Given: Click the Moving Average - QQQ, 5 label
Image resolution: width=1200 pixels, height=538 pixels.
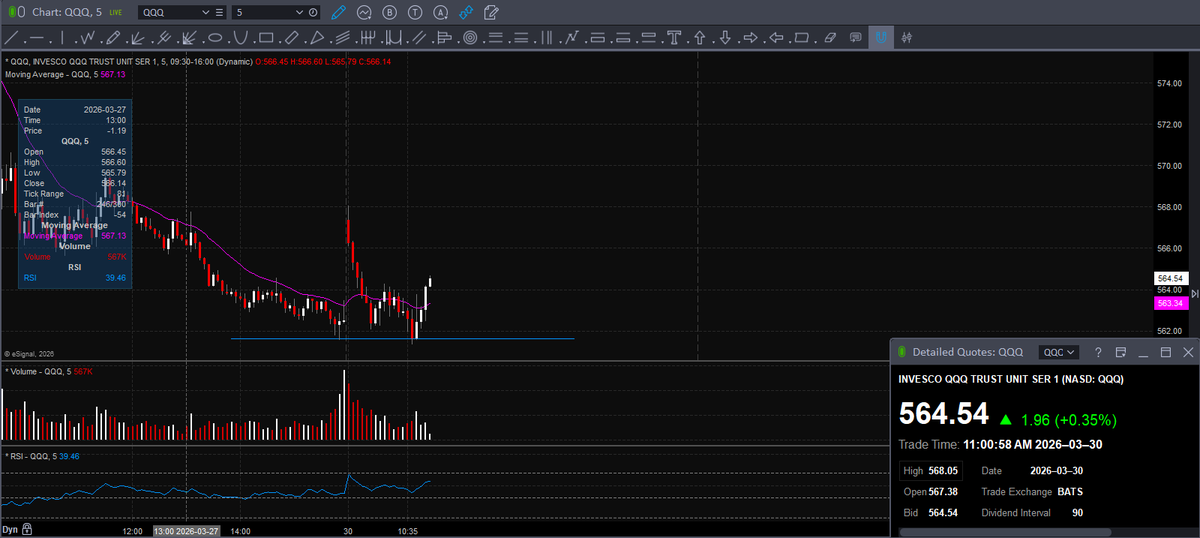Looking at the screenshot, I should coord(50,74).
